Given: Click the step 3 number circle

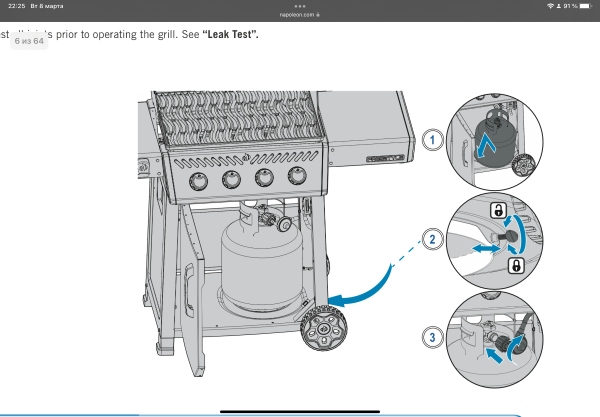Looking at the screenshot, I should [x=431, y=338].
